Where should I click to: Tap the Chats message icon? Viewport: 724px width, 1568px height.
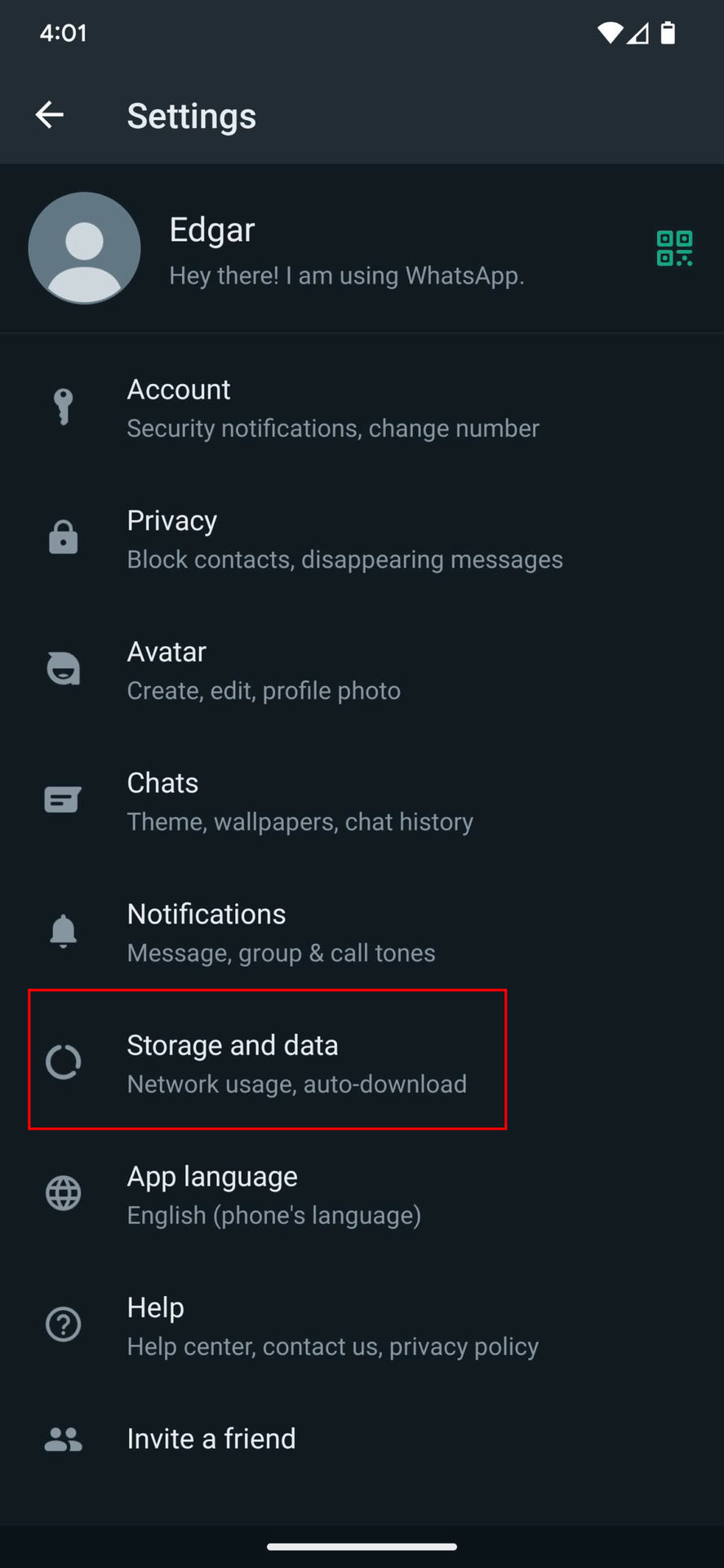tap(63, 800)
